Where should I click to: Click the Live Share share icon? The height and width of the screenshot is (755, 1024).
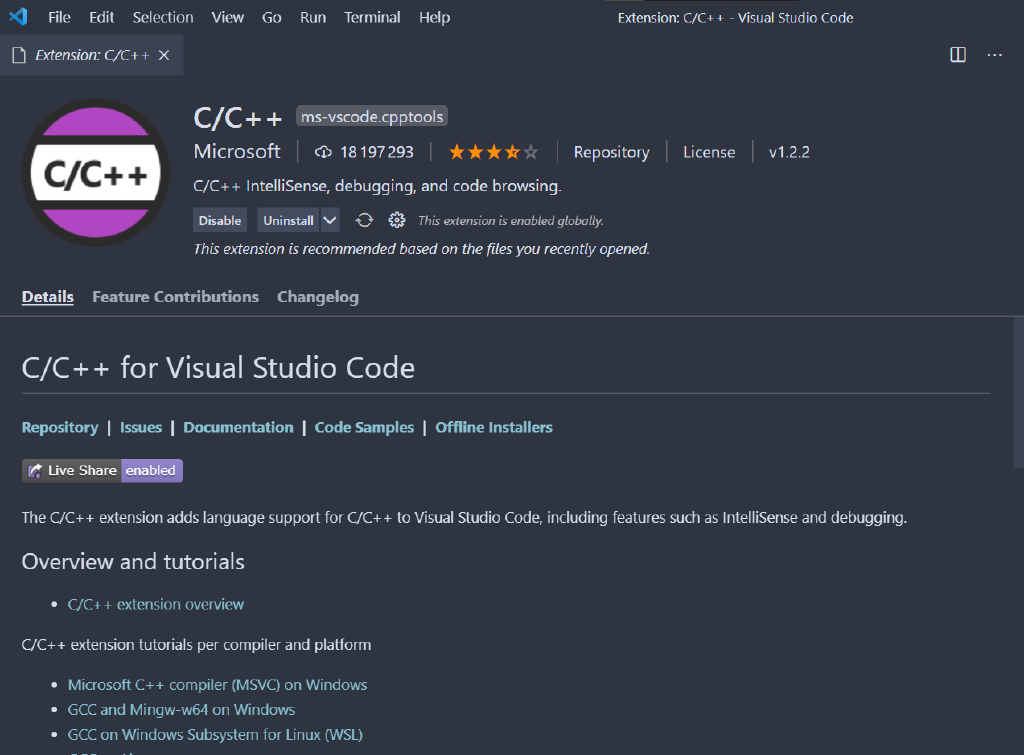click(x=35, y=470)
